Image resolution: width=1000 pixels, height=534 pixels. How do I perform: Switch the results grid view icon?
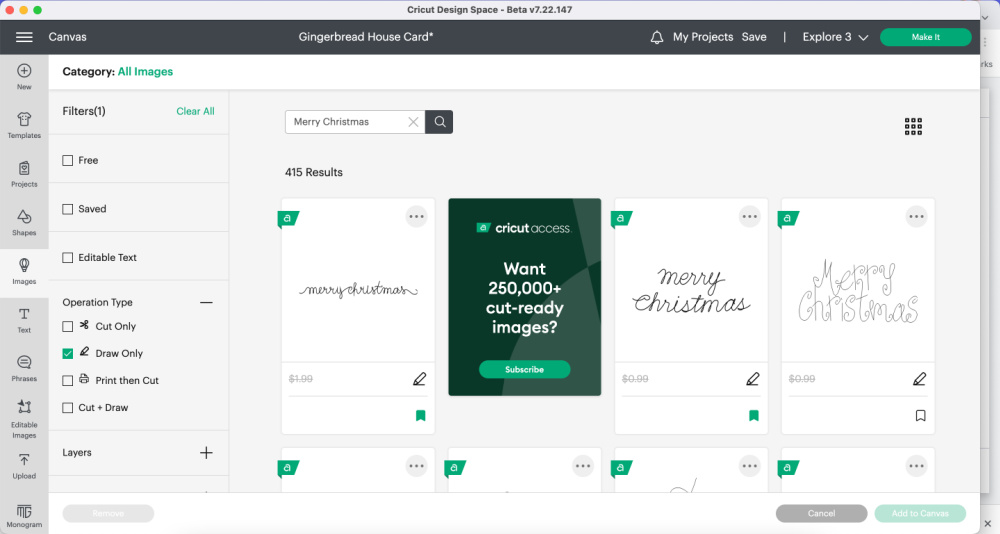coord(913,126)
